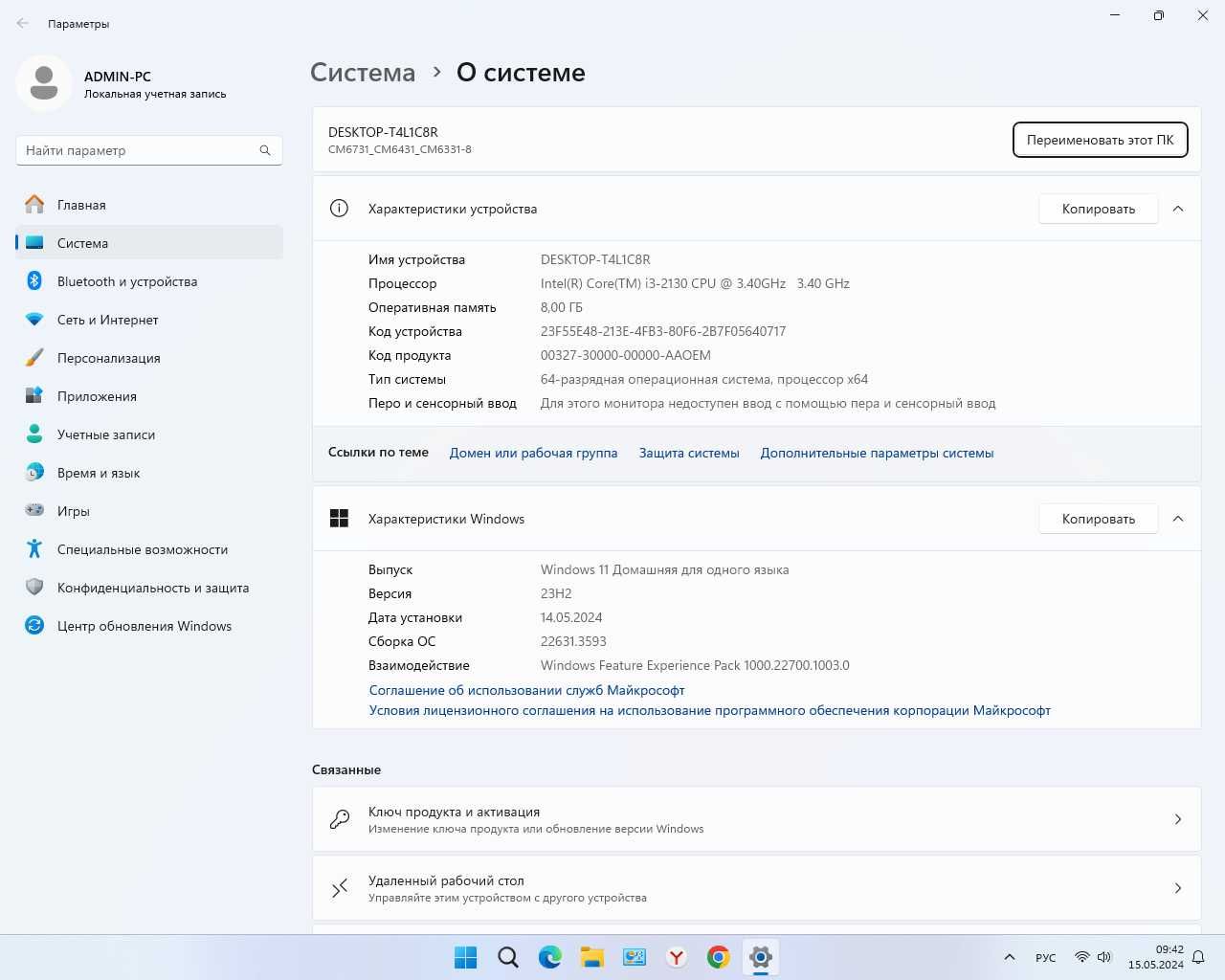Open the monitor app icon on taskbar
This screenshot has width=1225, height=980.
pyautogui.click(x=635, y=957)
